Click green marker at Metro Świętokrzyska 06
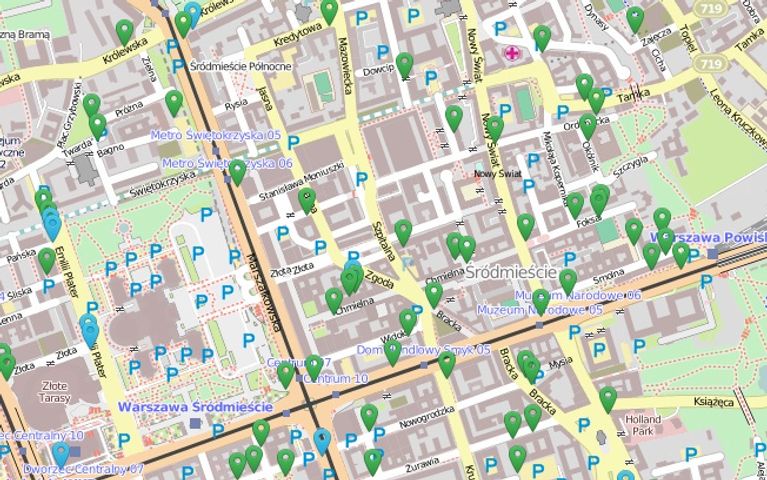This screenshot has height=480, width=767. pyautogui.click(x=237, y=171)
